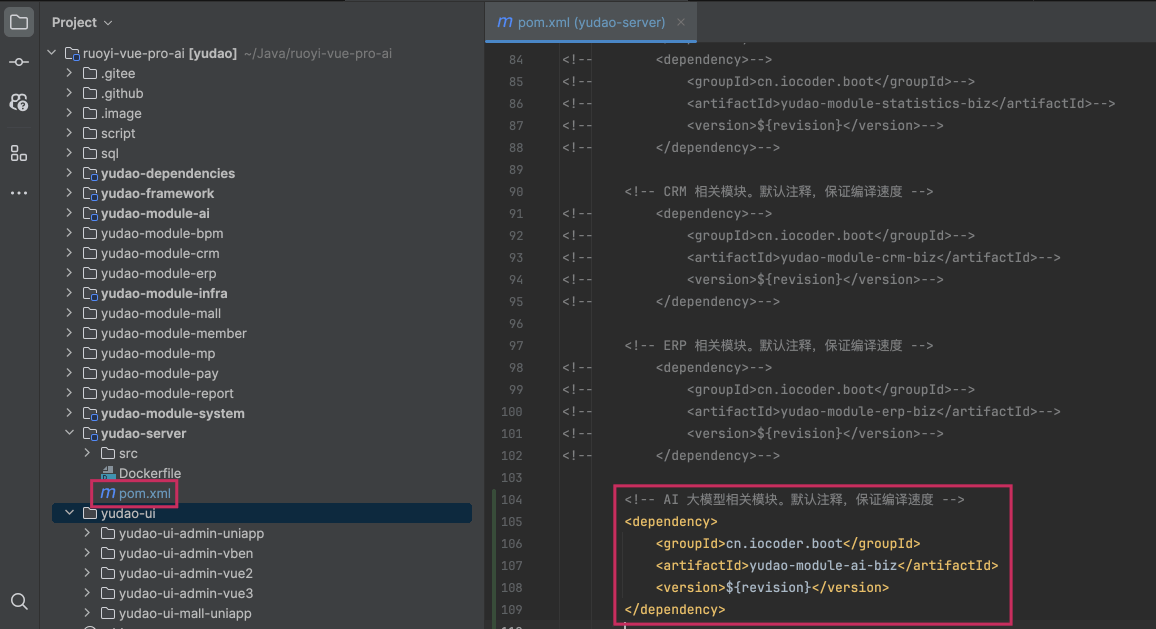Click the Search magnifier icon in sidebar
The height and width of the screenshot is (629, 1156).
click(x=19, y=601)
